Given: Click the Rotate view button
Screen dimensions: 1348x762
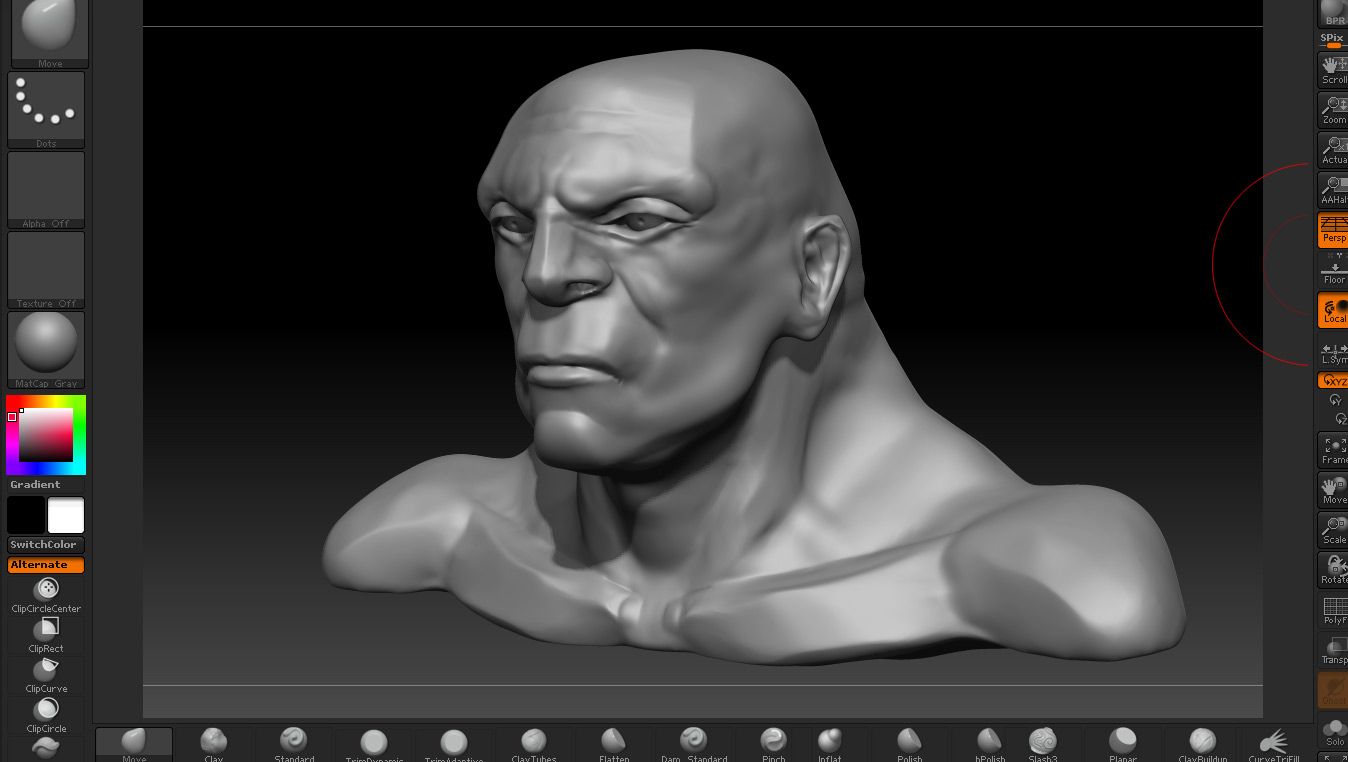Looking at the screenshot, I should [1333, 570].
